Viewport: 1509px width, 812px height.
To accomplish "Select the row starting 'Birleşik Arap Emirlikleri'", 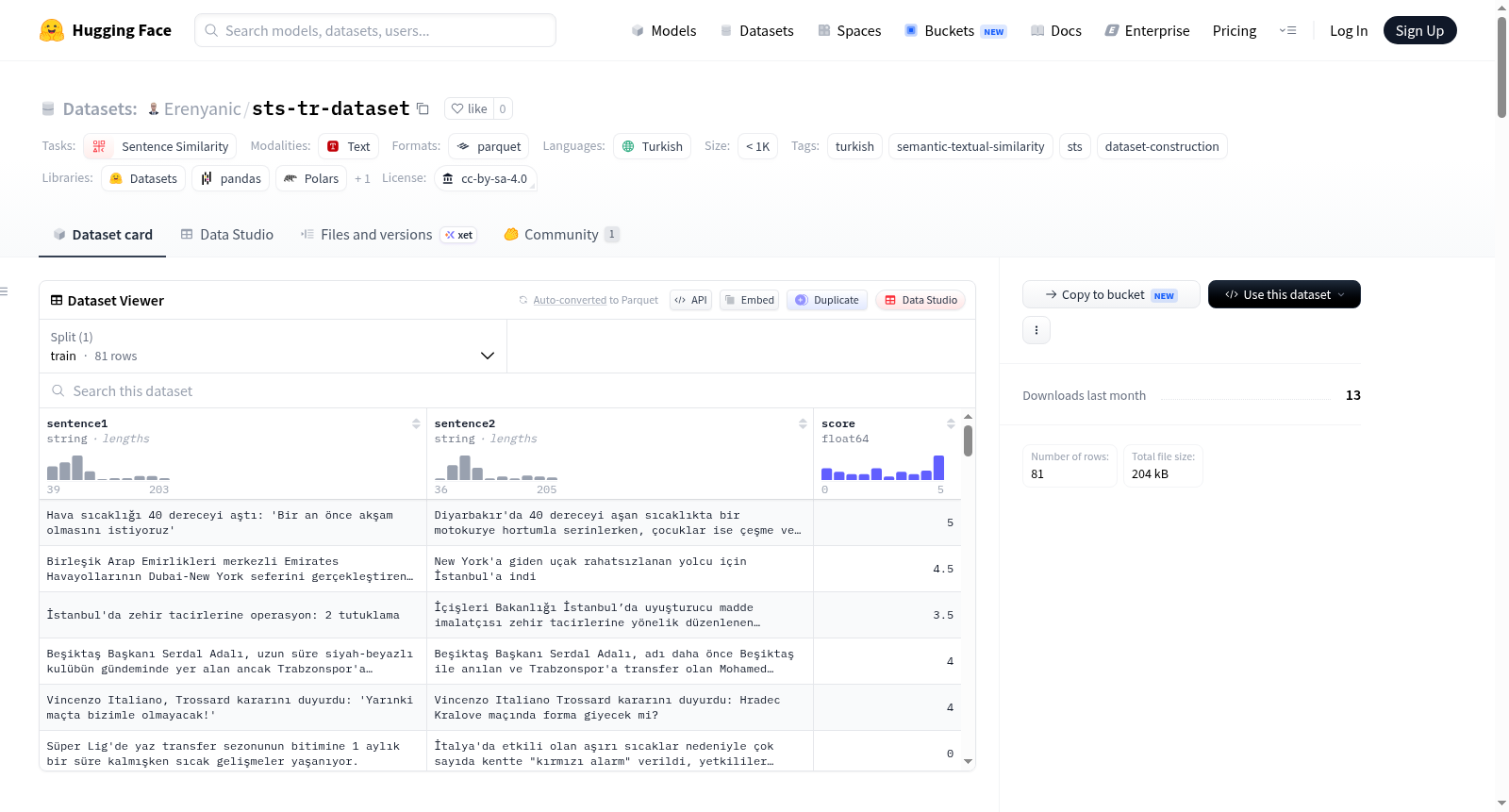I will [500, 569].
